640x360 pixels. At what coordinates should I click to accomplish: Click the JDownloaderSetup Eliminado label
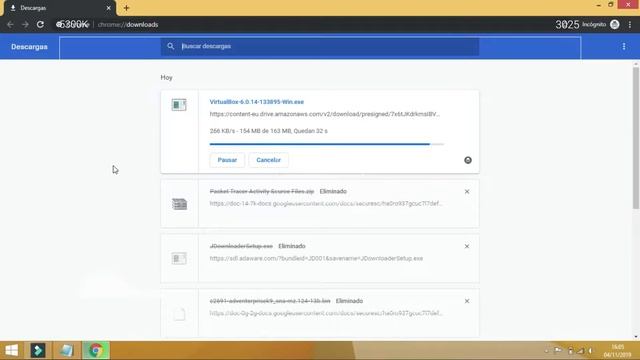pos(292,246)
